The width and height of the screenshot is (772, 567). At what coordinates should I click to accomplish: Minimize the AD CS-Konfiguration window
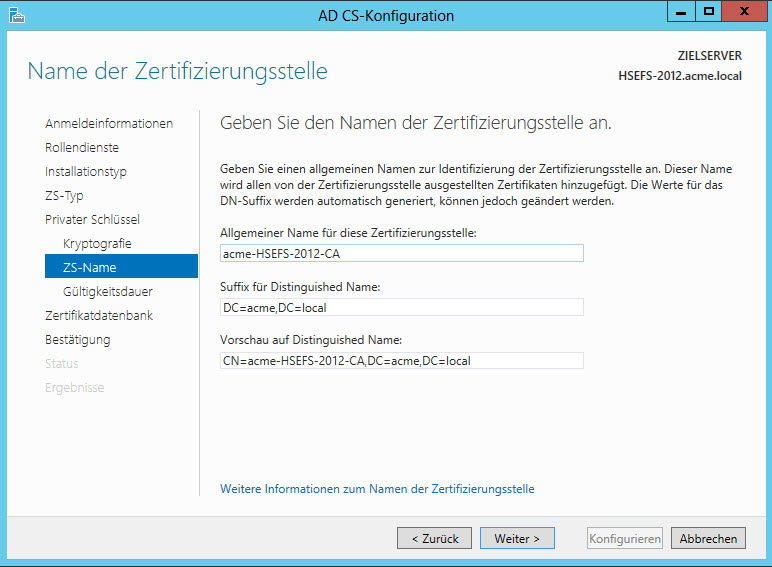point(681,12)
